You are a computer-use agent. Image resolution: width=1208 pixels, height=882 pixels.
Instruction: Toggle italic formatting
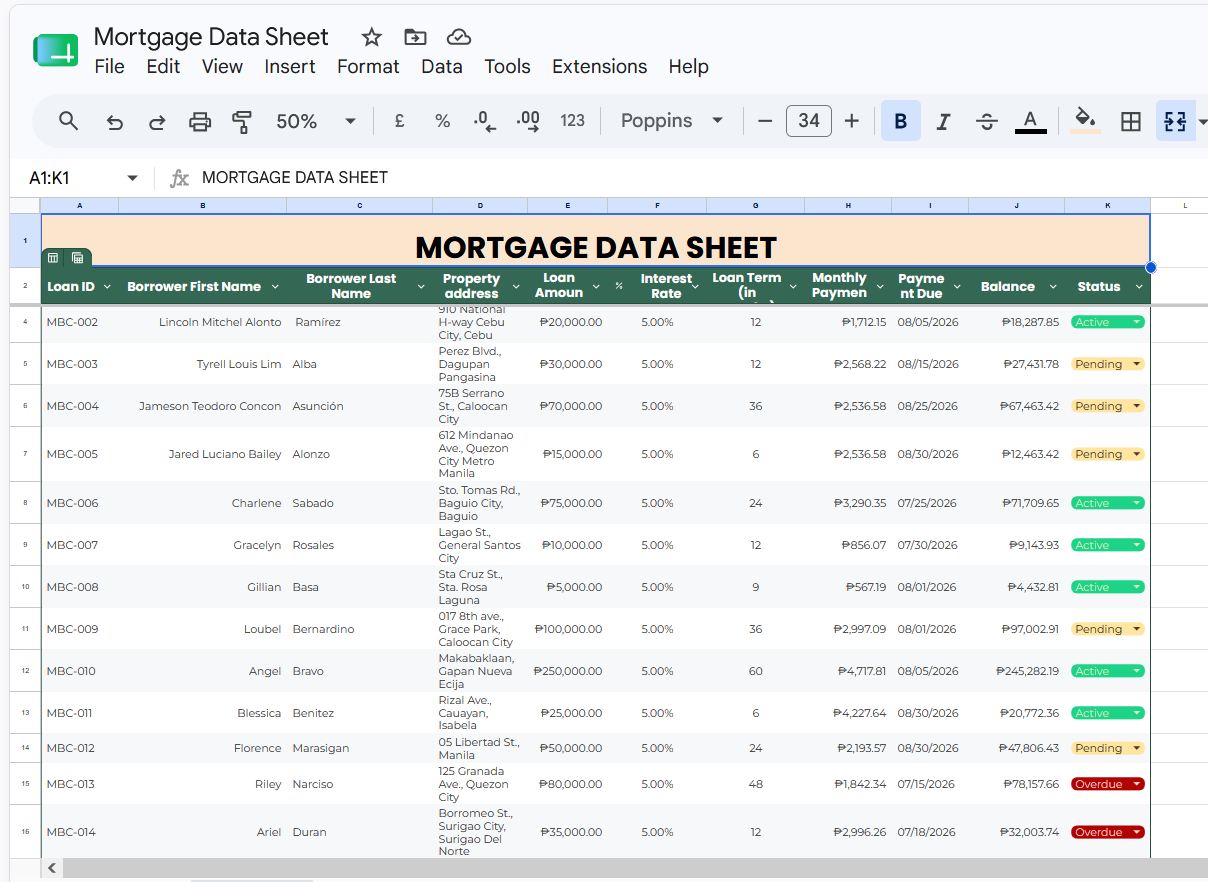[943, 121]
